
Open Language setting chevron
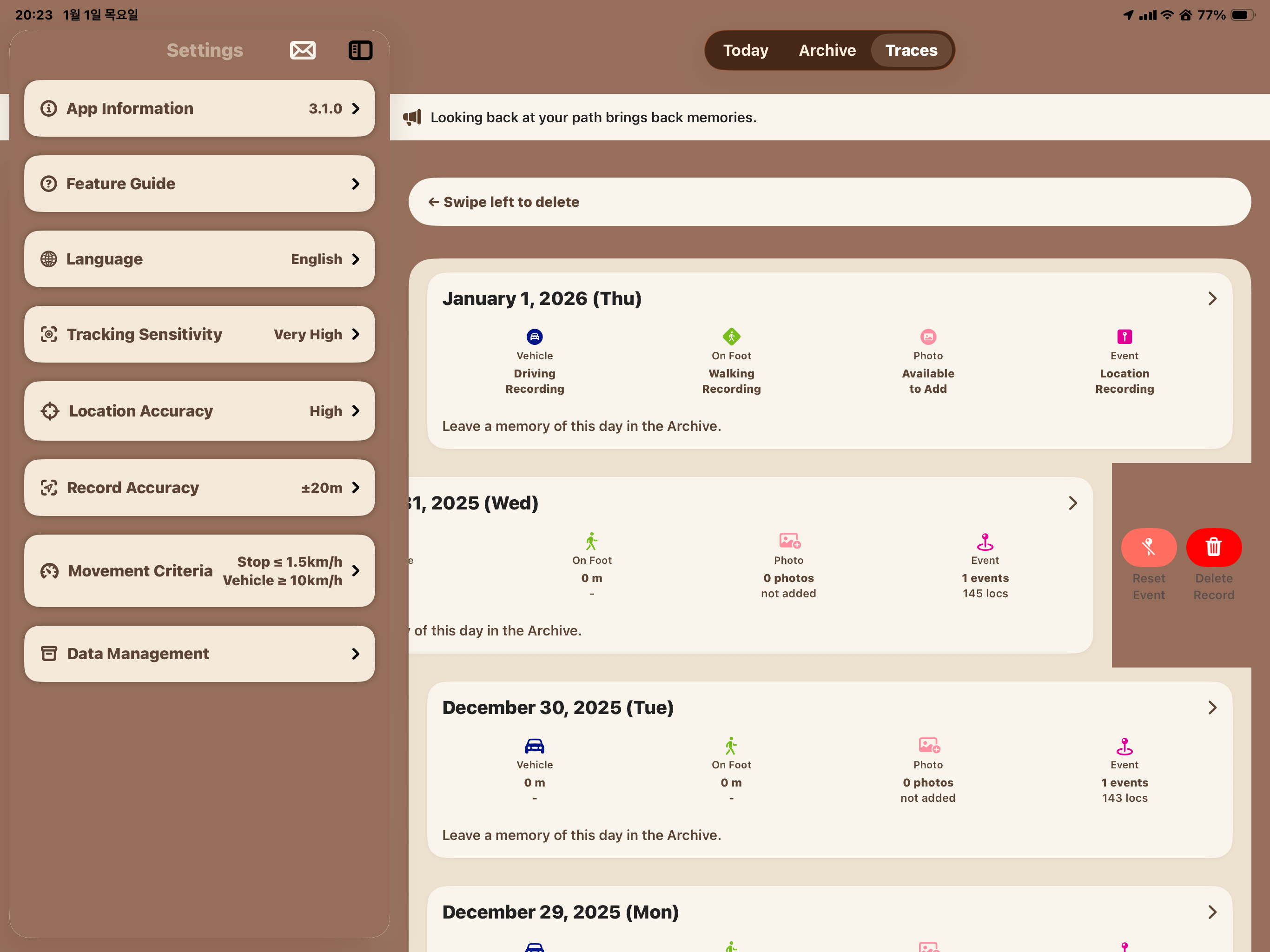356,259
